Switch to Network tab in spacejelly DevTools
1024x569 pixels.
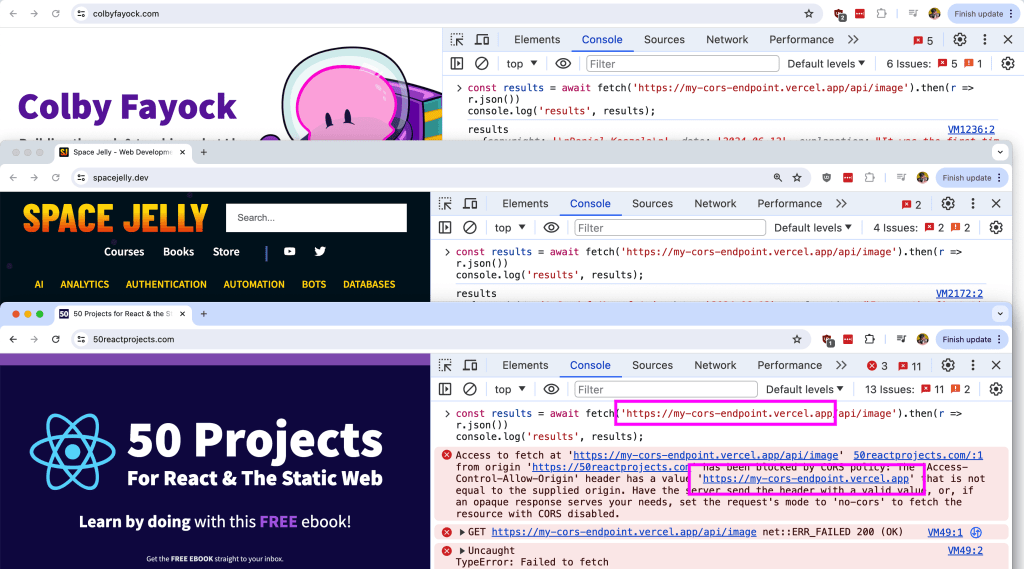click(715, 204)
